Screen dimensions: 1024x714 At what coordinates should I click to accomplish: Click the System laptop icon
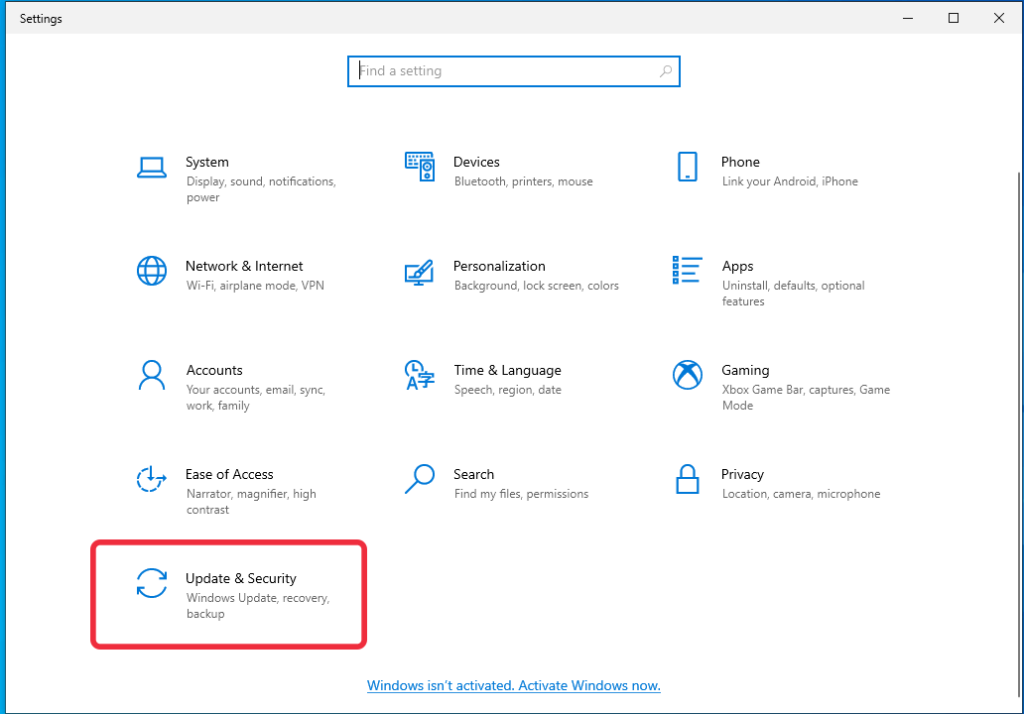pos(151,167)
